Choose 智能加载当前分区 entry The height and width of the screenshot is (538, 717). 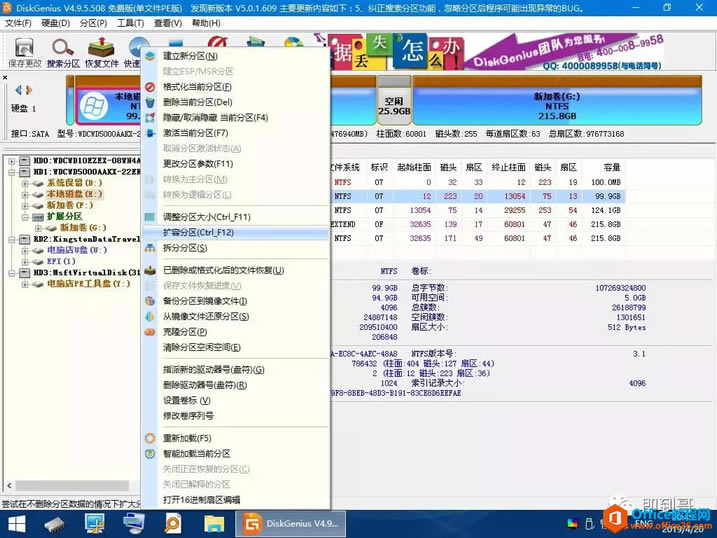[x=197, y=453]
